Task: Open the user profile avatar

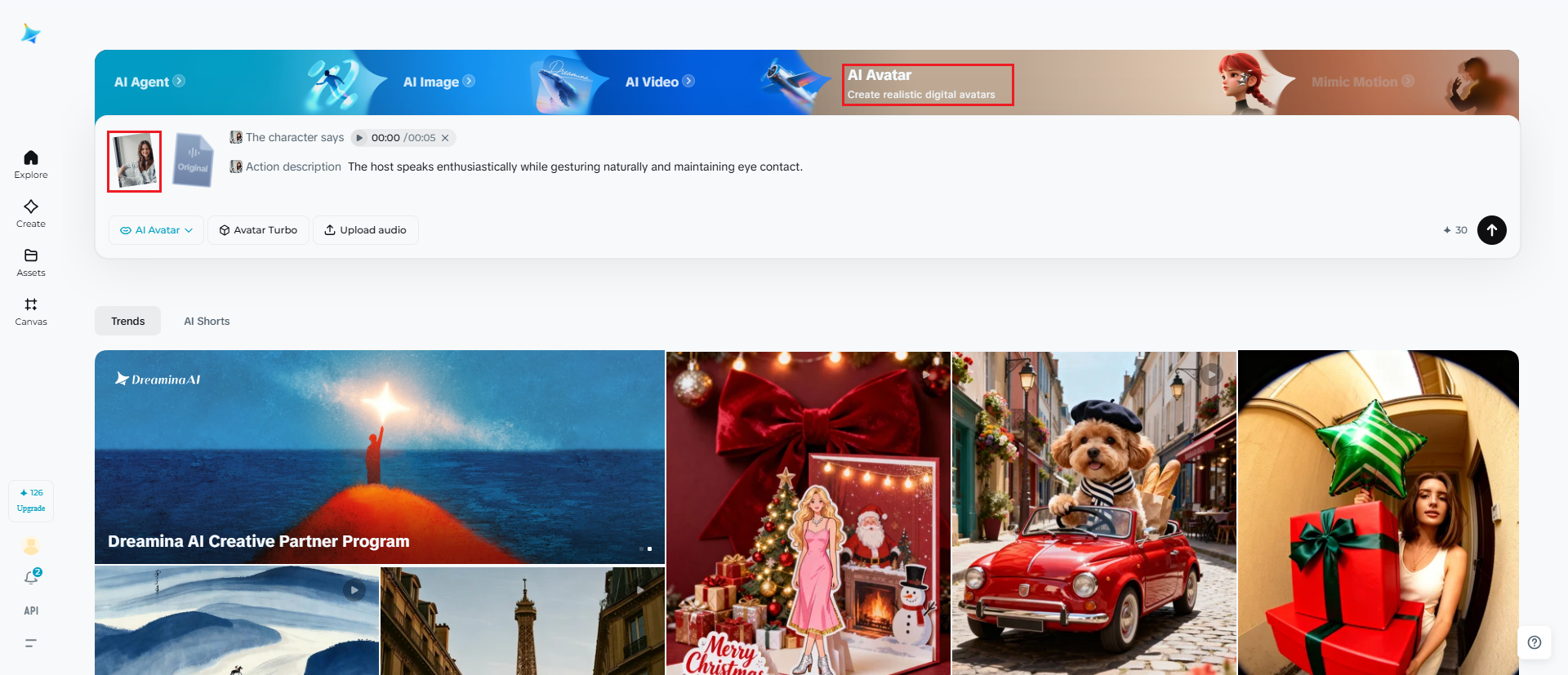Action: (31, 546)
